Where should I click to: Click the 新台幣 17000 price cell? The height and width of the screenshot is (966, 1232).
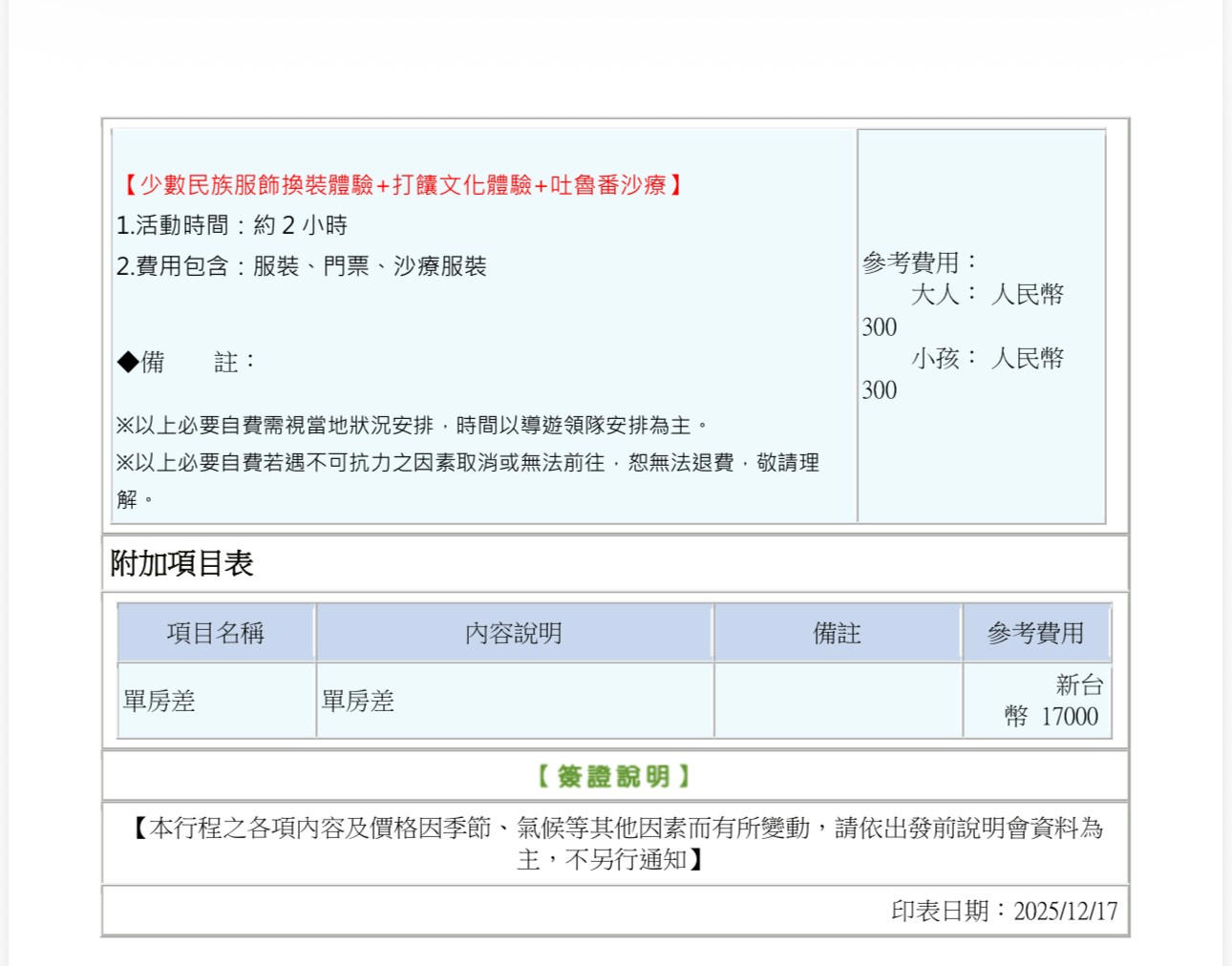point(1052,702)
